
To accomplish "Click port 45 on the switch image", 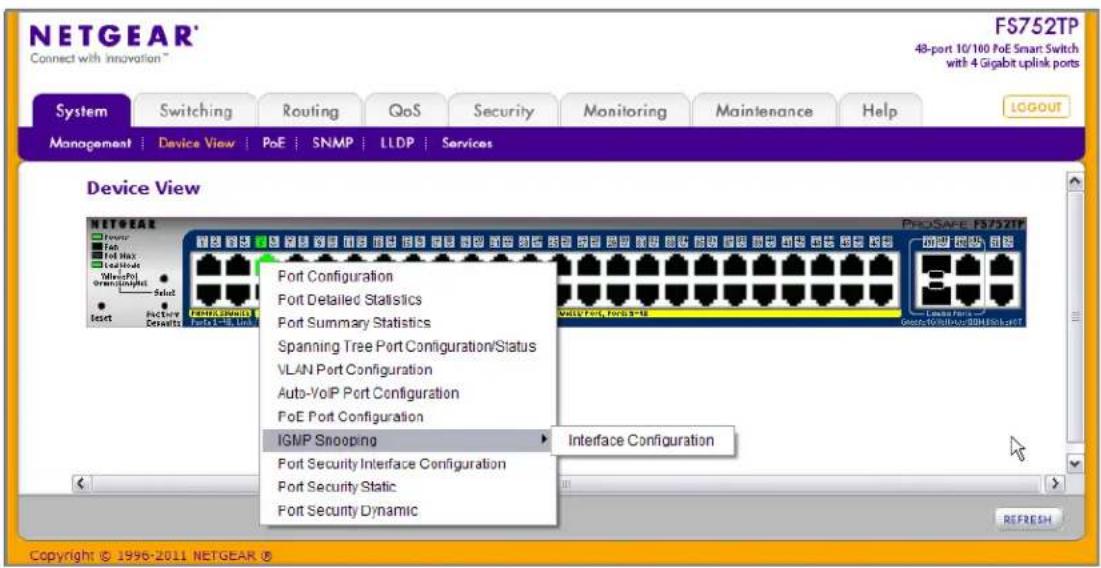I will (x=852, y=265).
